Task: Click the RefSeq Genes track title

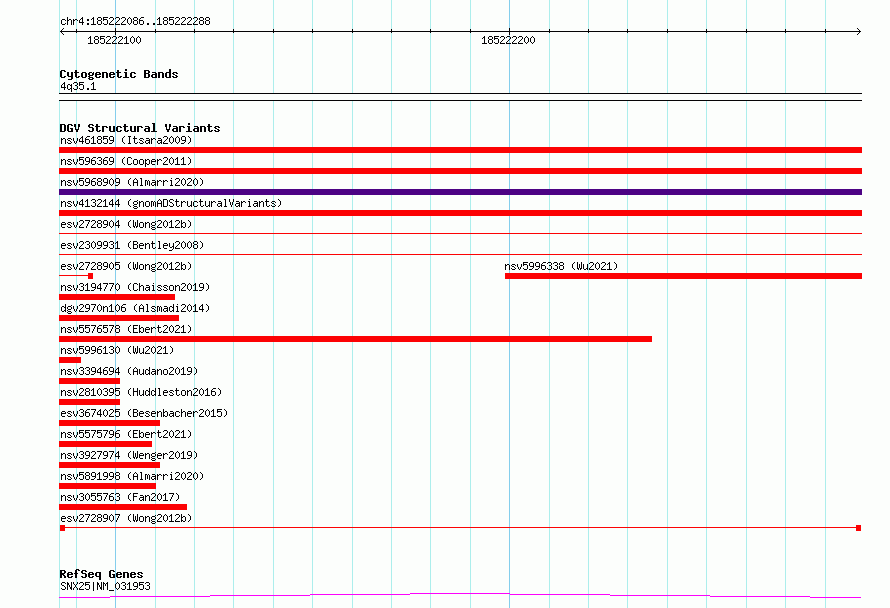Action: 101,575
